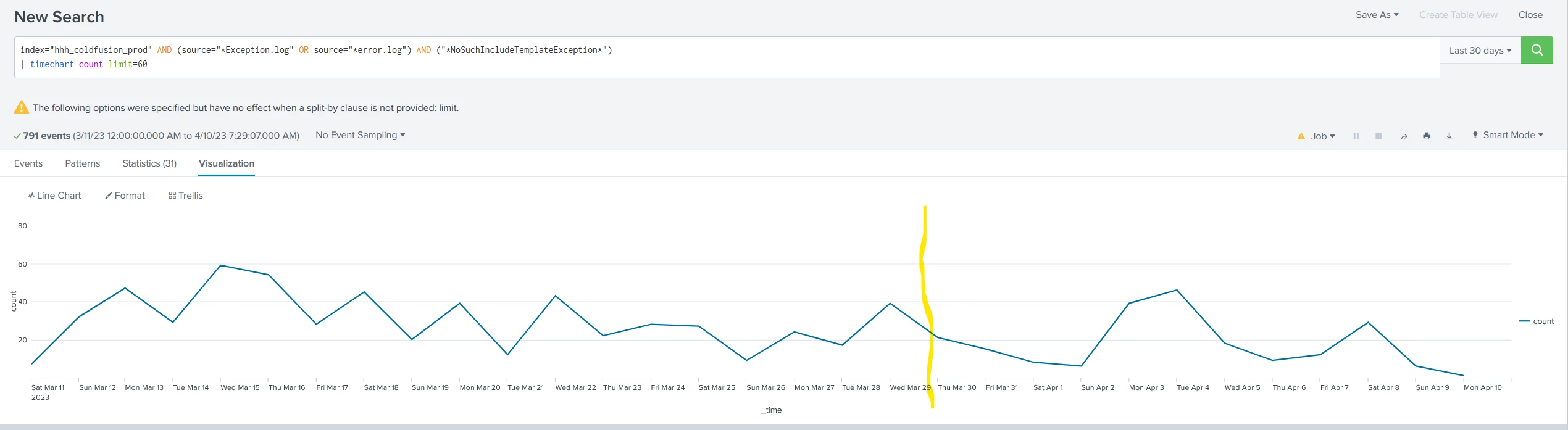The height and width of the screenshot is (430, 1568).
Task: Toggle the count series in the legend
Action: [x=1537, y=321]
